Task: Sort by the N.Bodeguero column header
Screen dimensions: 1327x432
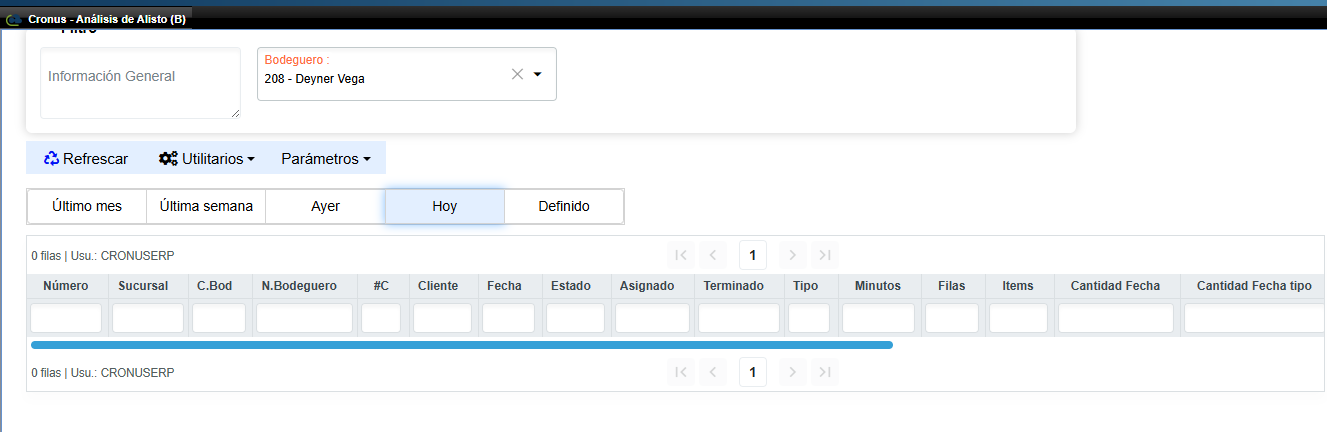Action: [304, 286]
